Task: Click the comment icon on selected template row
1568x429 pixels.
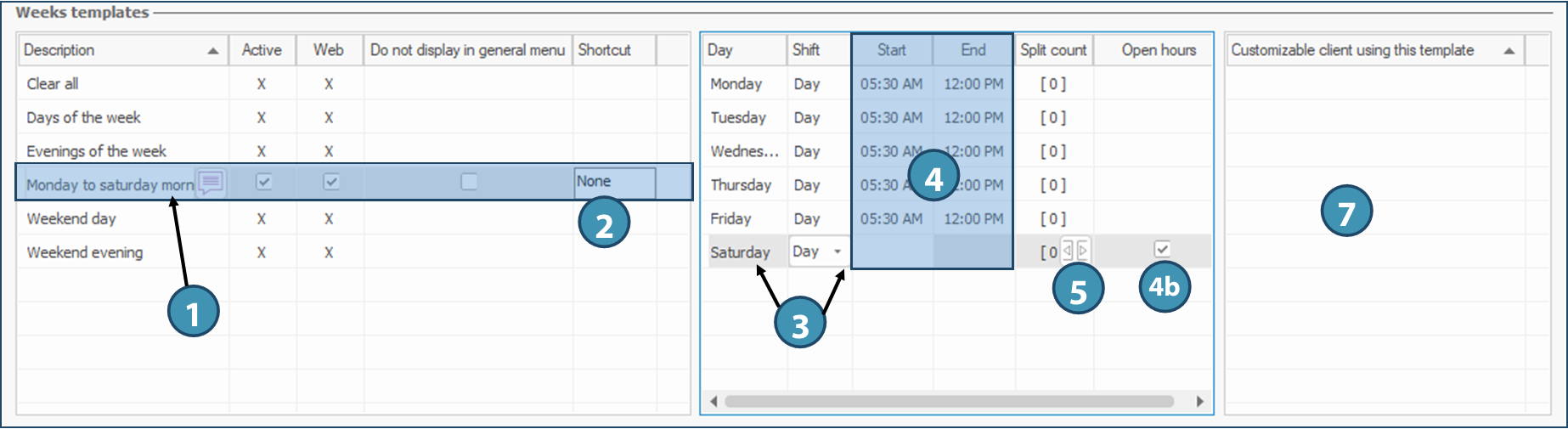Action: 211,182
